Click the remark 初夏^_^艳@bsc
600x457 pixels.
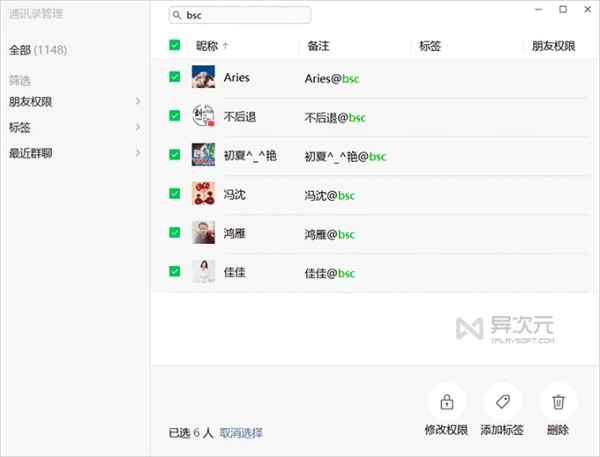click(346, 157)
